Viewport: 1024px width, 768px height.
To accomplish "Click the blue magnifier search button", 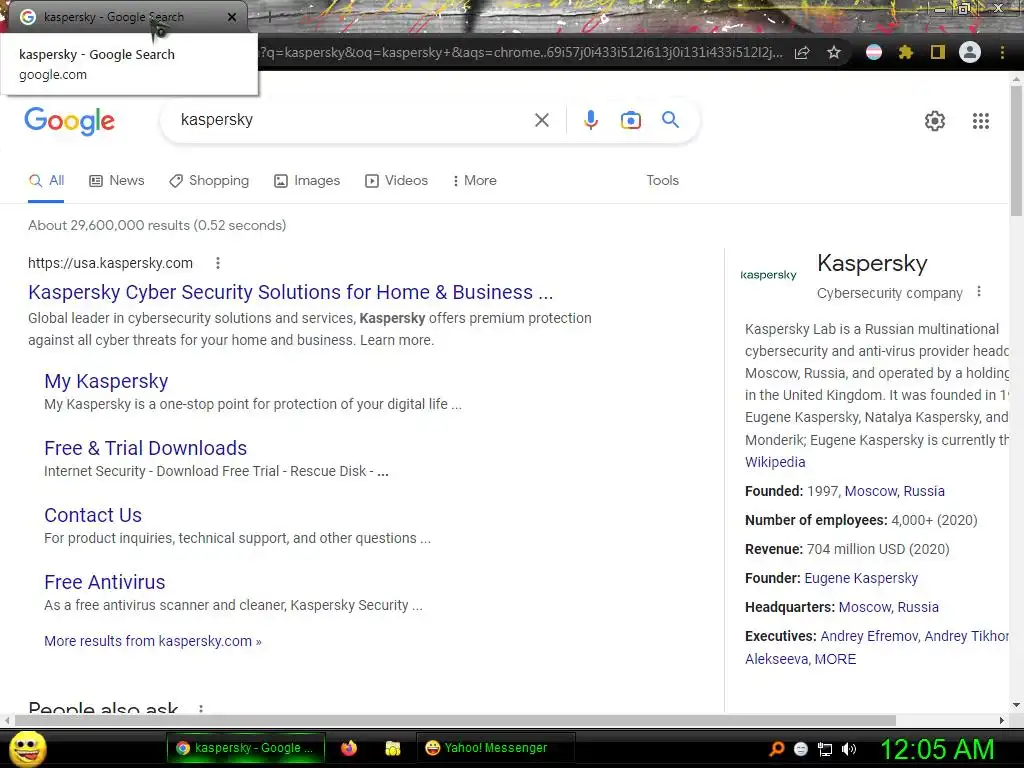I will 670,120.
